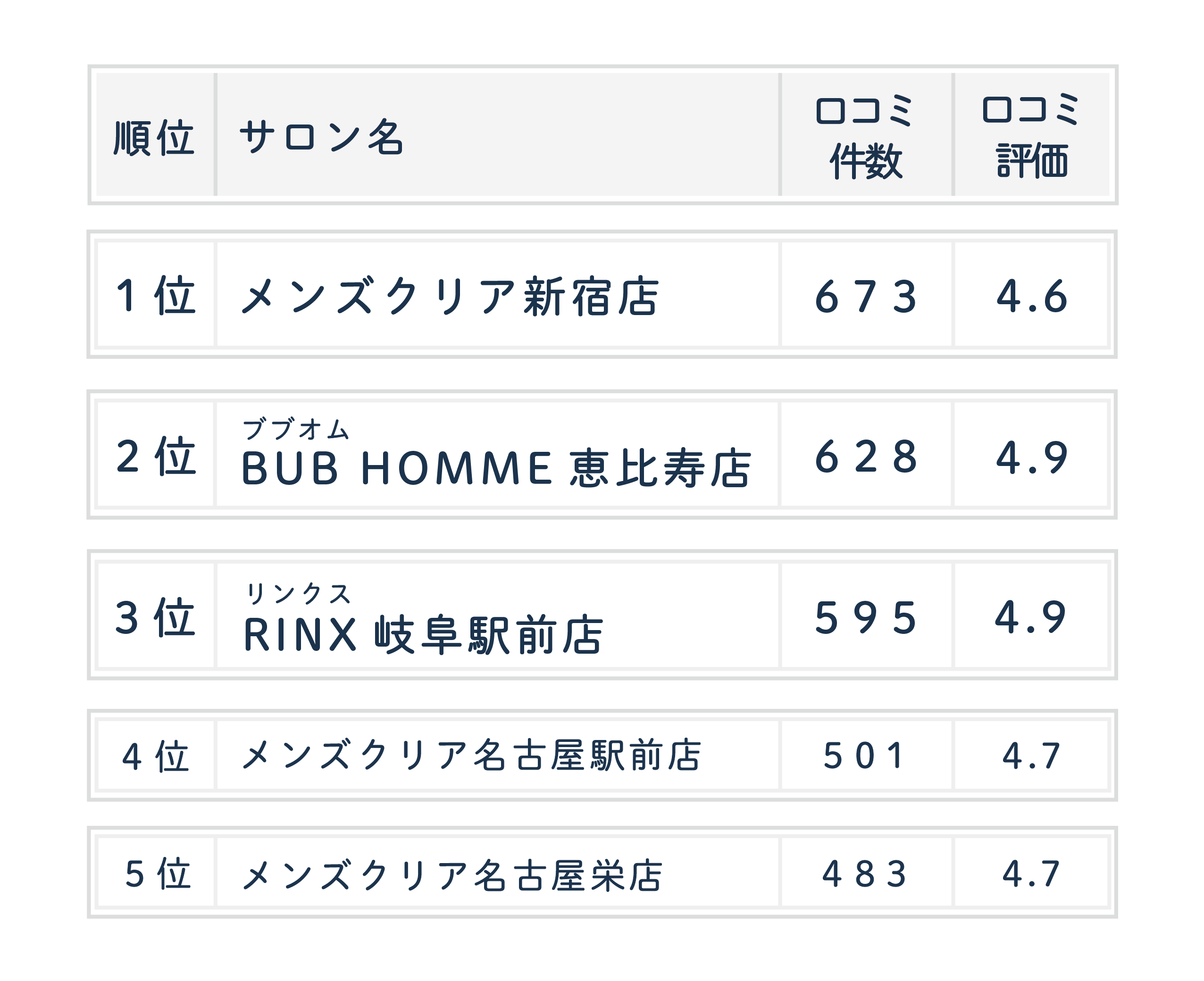
Task: Select the メンズクリア名古屋栄店 salon name
Action: click(451, 875)
